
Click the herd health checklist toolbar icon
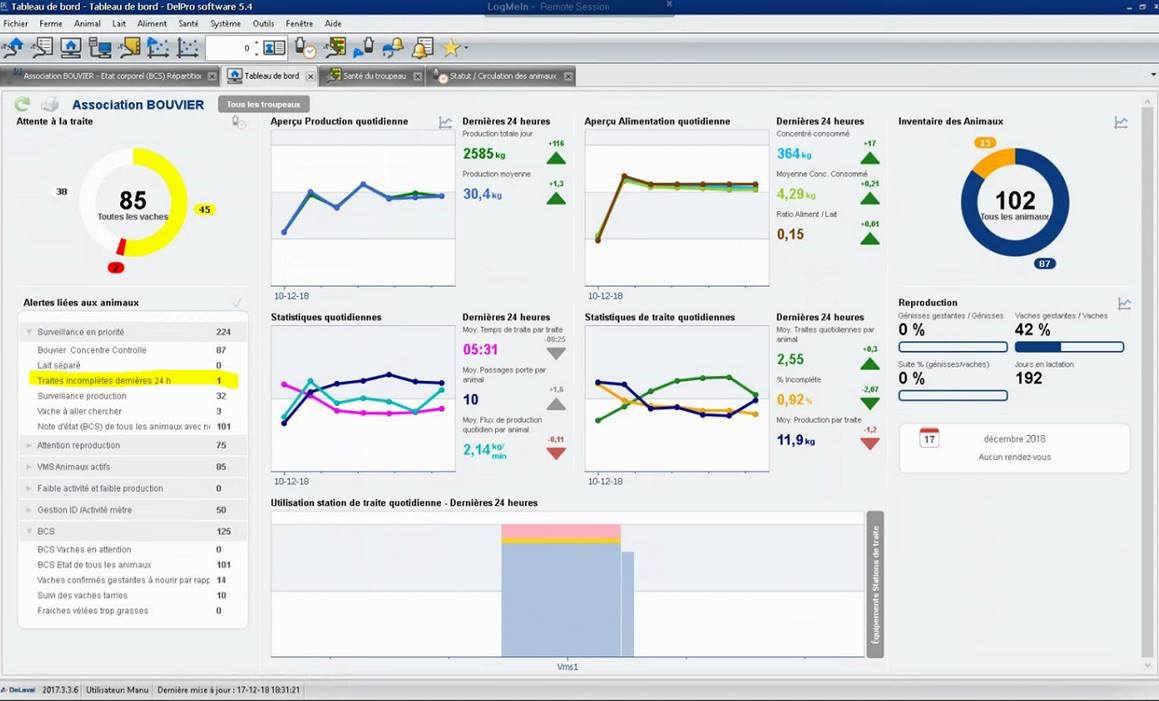pyautogui.click(x=335, y=48)
